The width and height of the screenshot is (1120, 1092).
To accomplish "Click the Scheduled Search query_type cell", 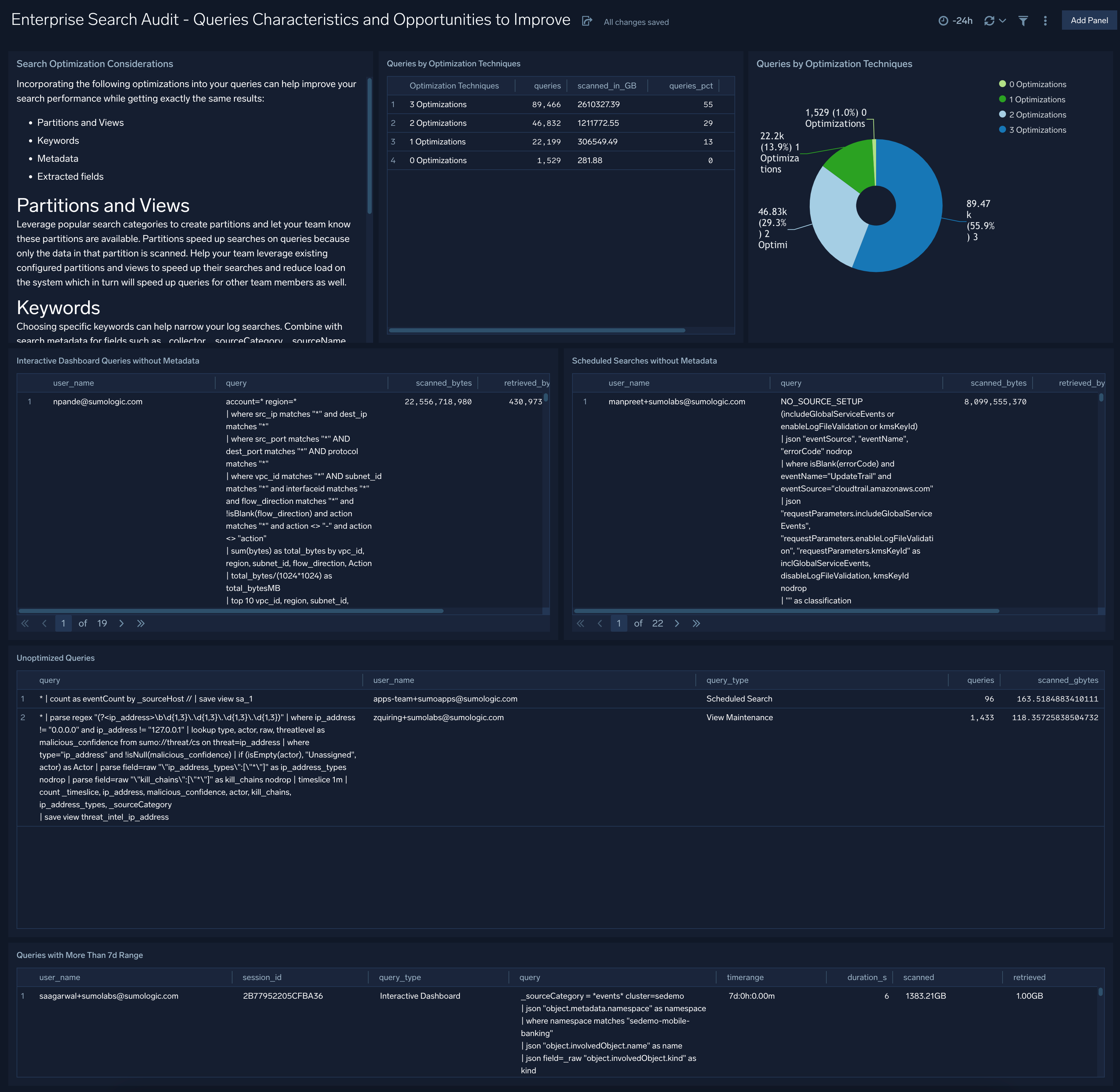I will click(x=739, y=699).
